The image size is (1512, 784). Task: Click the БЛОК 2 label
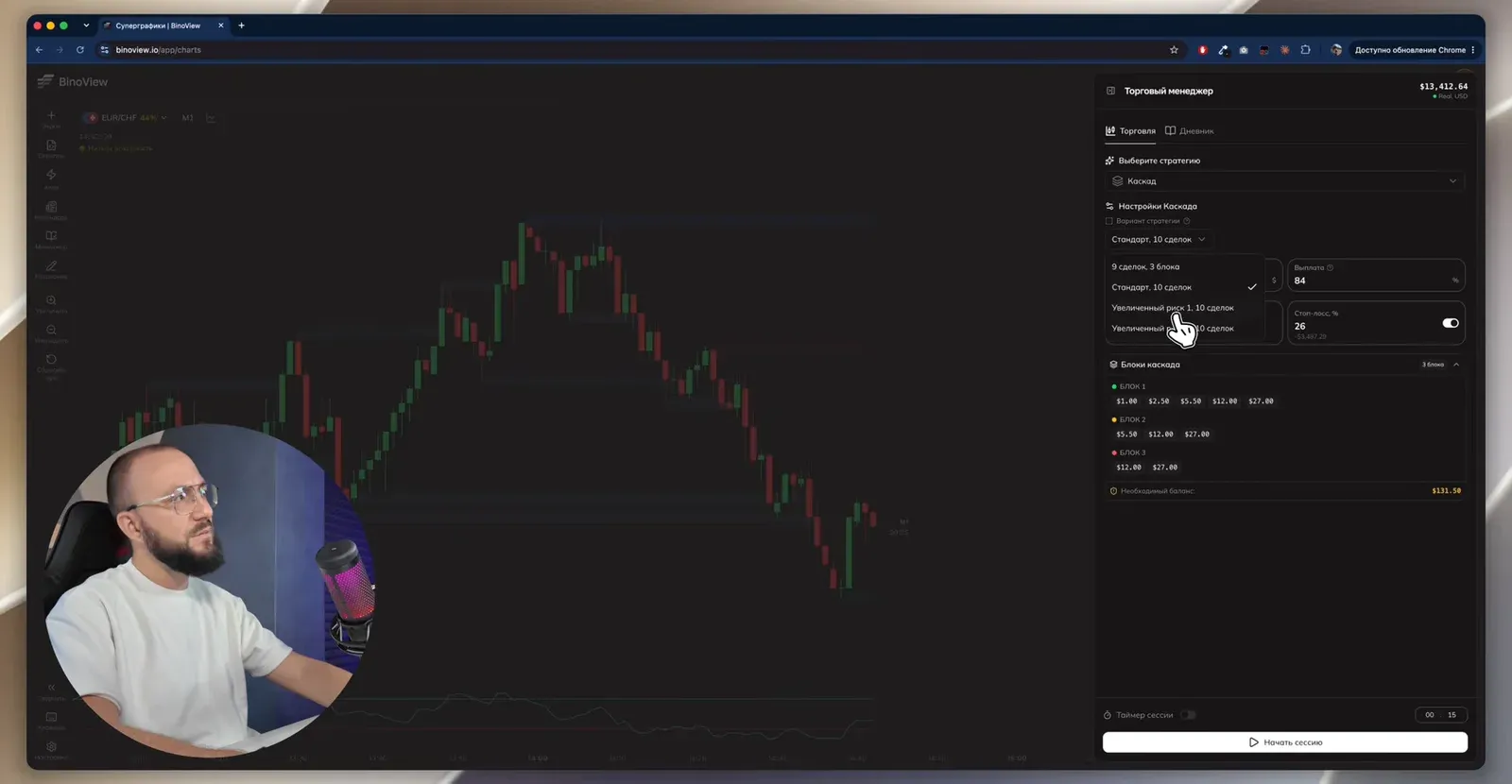[1132, 419]
